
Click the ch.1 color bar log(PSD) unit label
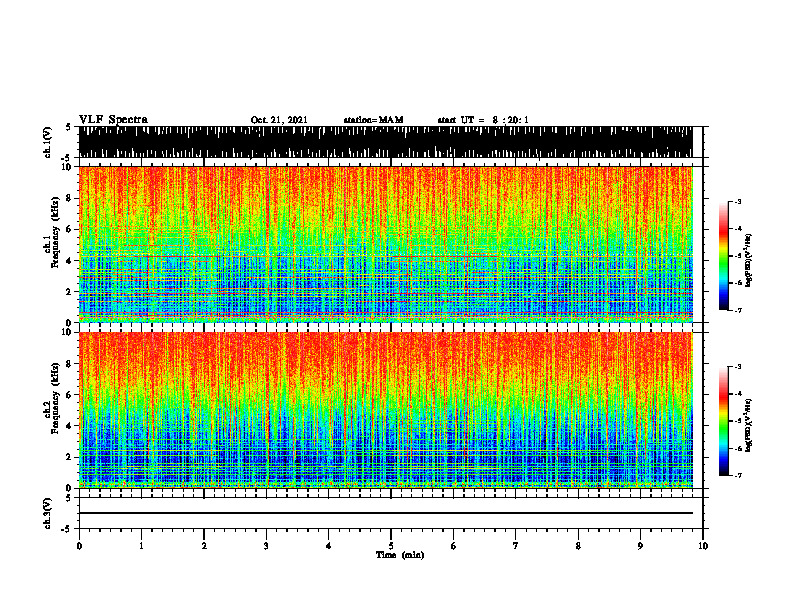click(749, 261)
